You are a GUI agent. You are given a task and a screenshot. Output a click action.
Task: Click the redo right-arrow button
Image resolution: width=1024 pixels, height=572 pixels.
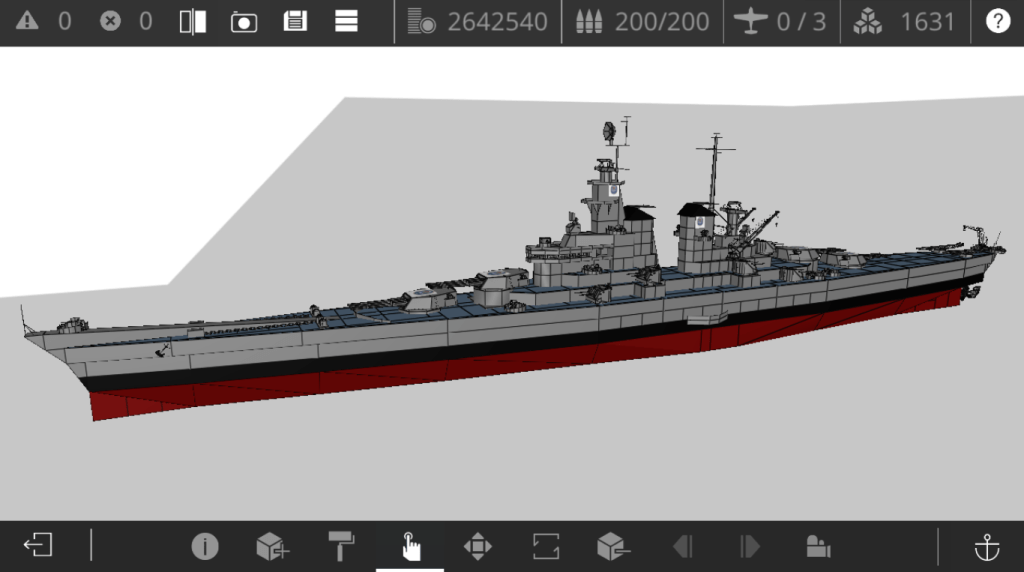[750, 546]
